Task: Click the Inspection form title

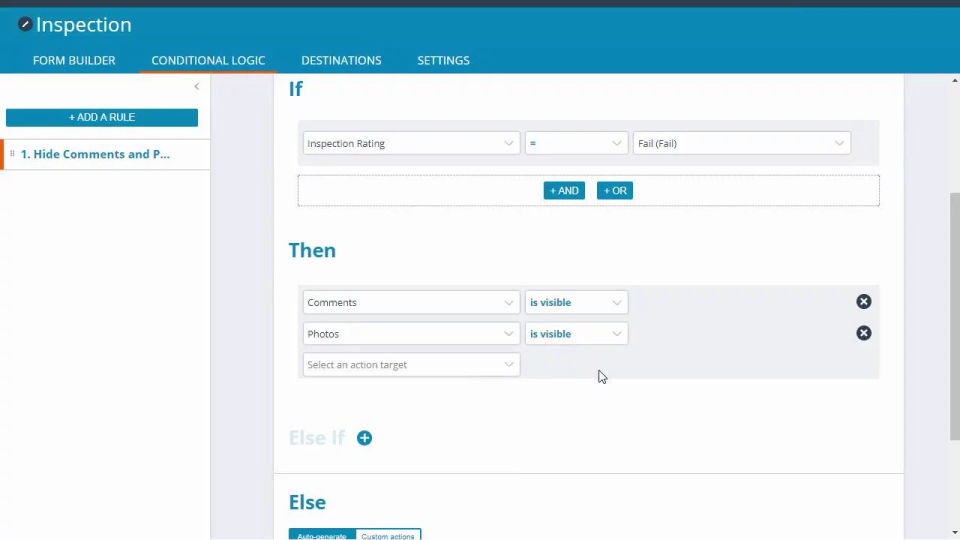Action: coord(84,24)
